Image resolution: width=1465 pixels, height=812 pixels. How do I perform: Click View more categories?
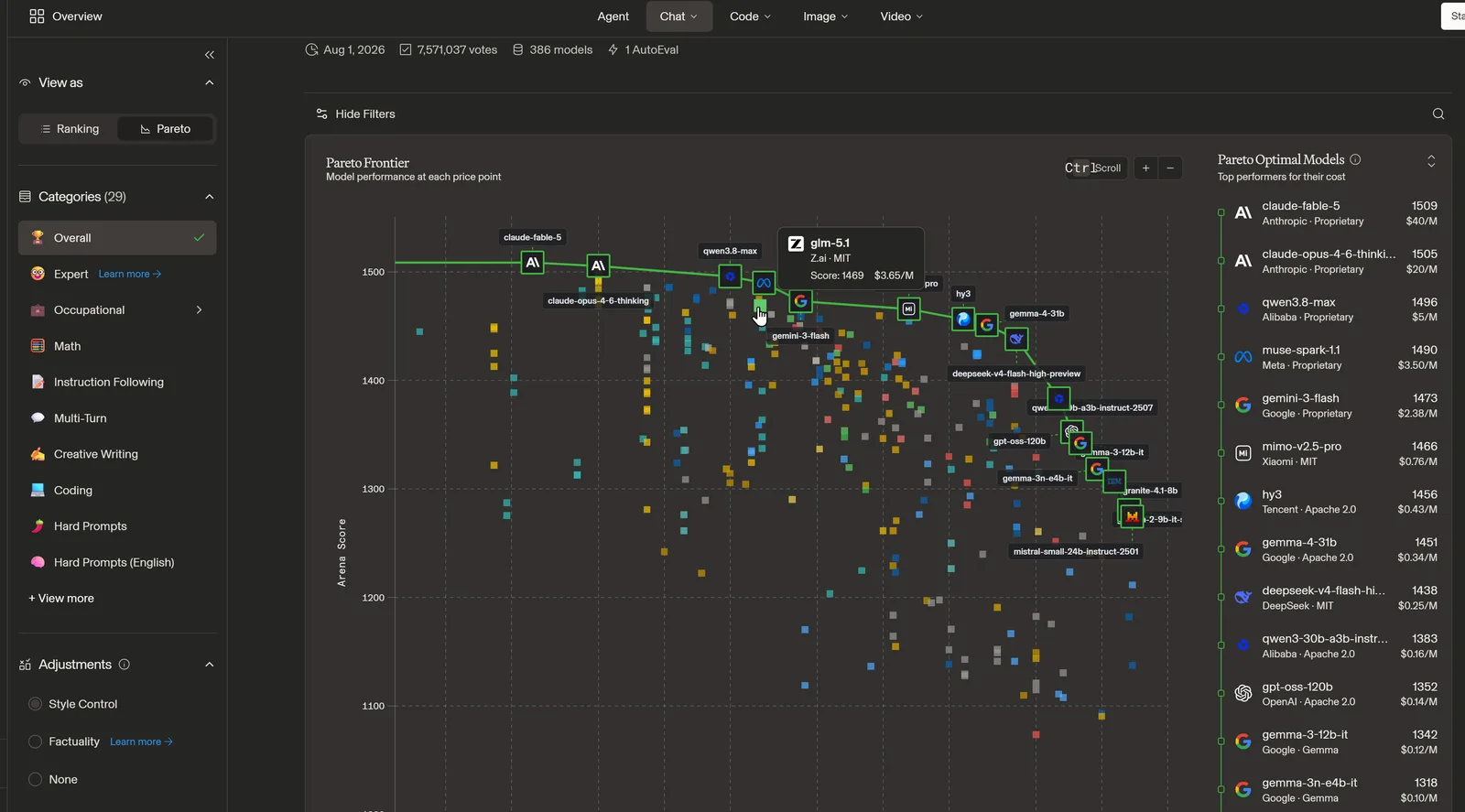[x=61, y=599]
